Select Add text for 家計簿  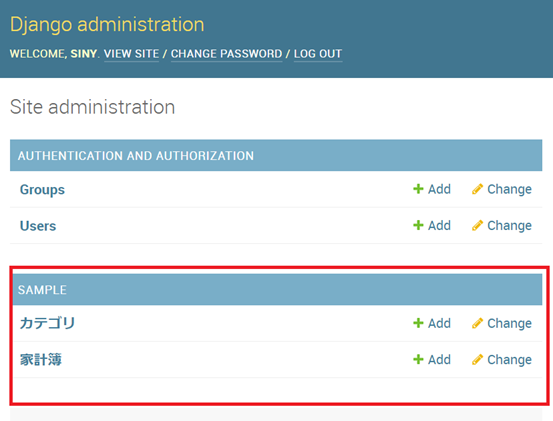pyautogui.click(x=439, y=359)
